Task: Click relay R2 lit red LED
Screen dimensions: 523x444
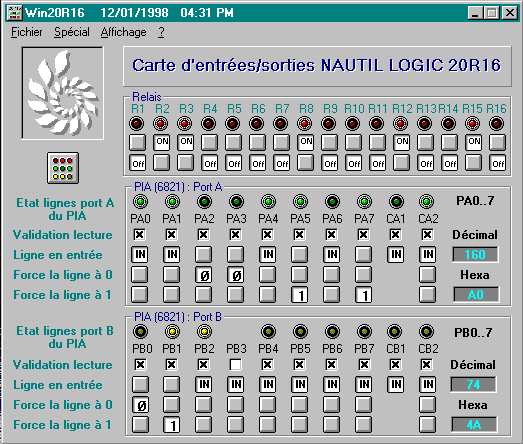Action: click(161, 124)
